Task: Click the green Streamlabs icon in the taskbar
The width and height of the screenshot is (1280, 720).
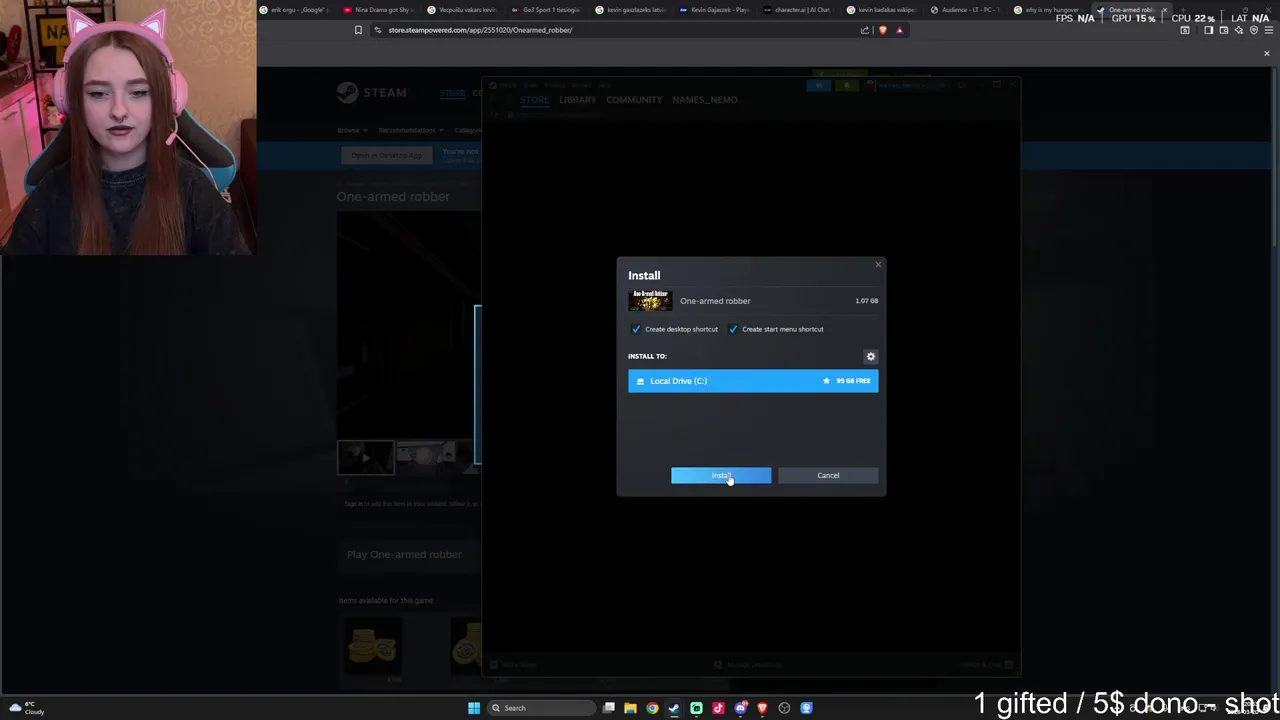Action: 696,708
